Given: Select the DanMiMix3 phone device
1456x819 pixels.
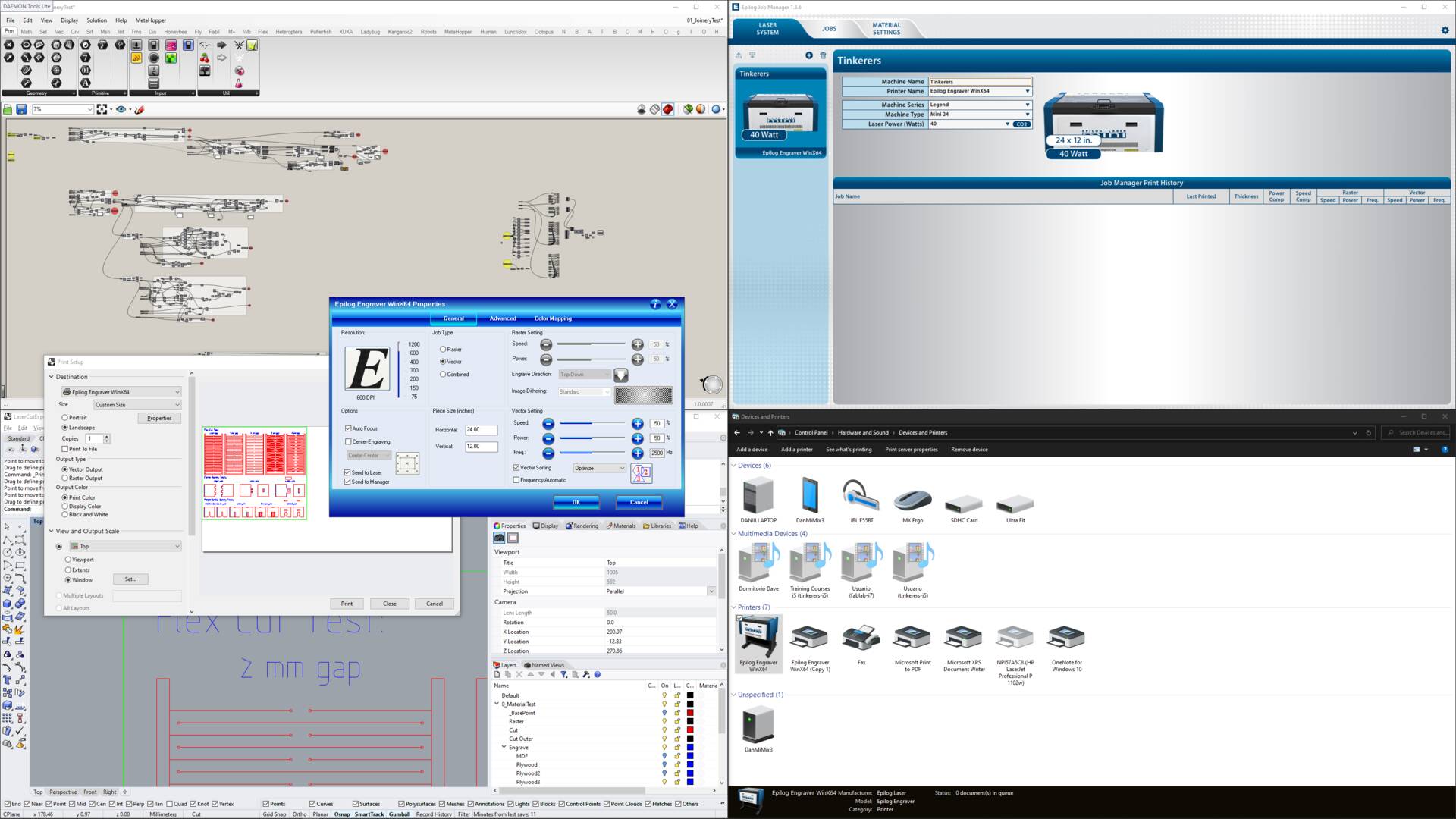Looking at the screenshot, I should click(x=809, y=501).
